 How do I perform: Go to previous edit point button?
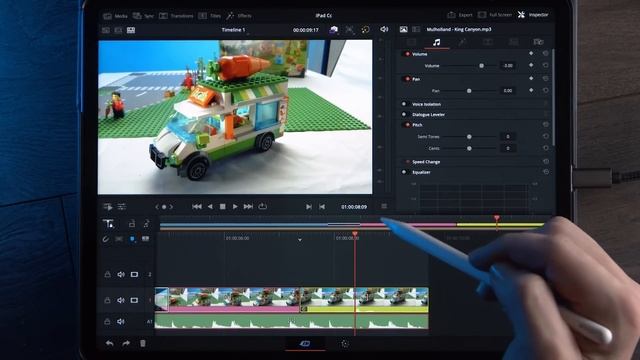322,207
